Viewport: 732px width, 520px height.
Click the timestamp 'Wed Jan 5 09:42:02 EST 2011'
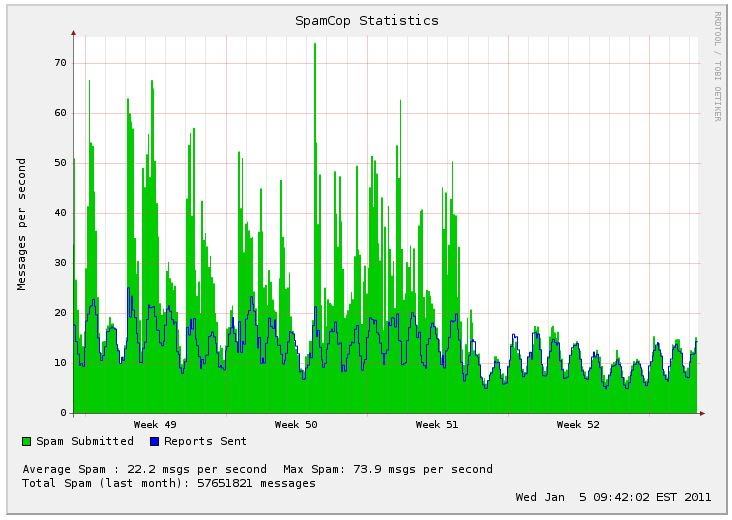613,497
